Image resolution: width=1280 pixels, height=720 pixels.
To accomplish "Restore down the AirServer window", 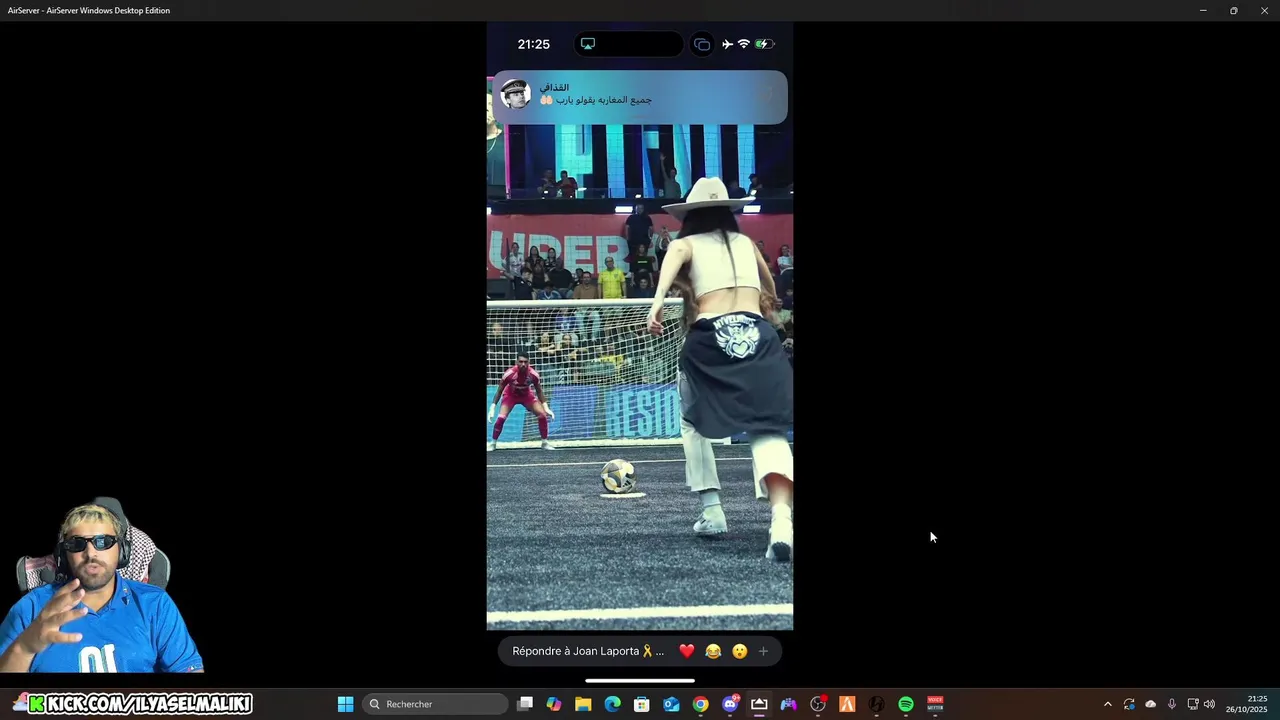I will pyautogui.click(x=1234, y=10).
